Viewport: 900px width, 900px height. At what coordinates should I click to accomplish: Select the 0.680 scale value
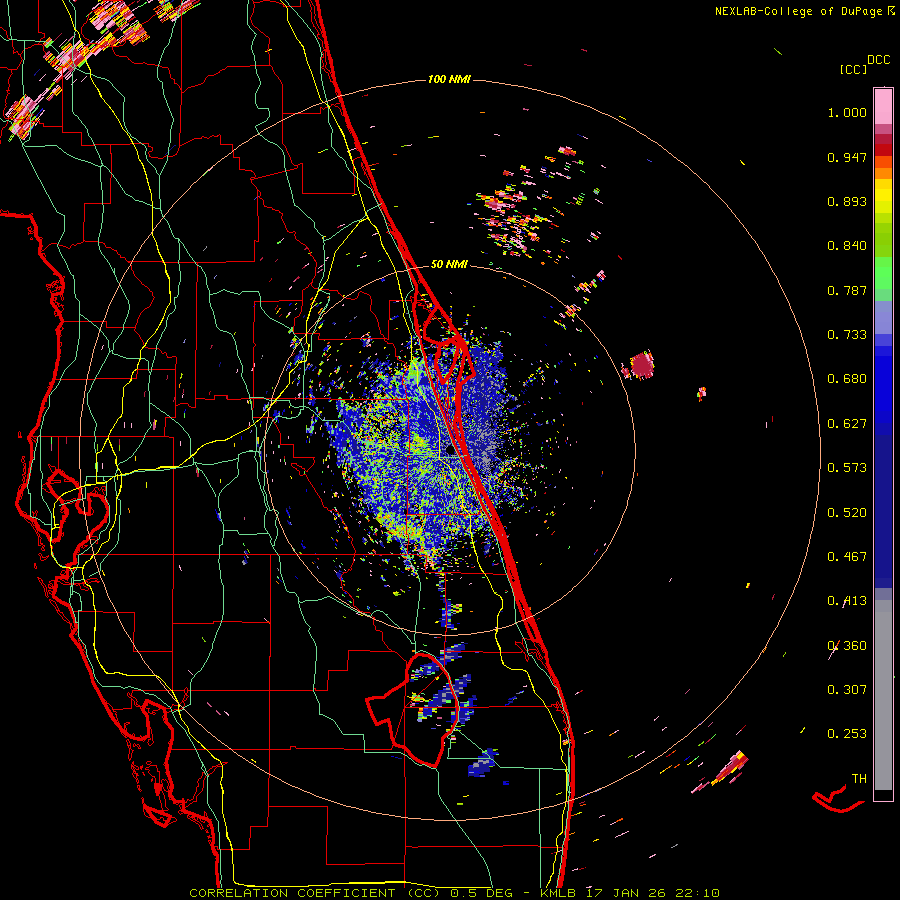(x=847, y=379)
